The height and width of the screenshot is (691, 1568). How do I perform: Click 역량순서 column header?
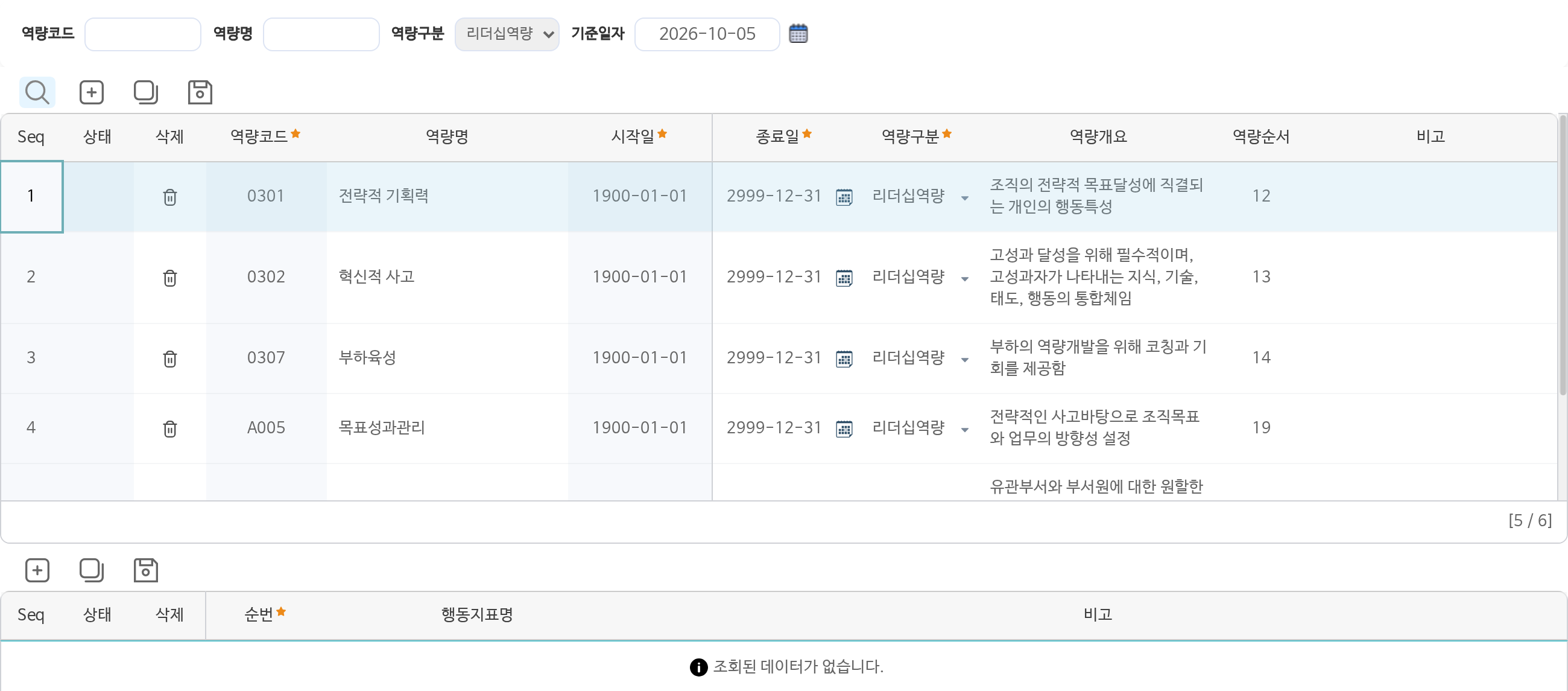tap(1260, 136)
